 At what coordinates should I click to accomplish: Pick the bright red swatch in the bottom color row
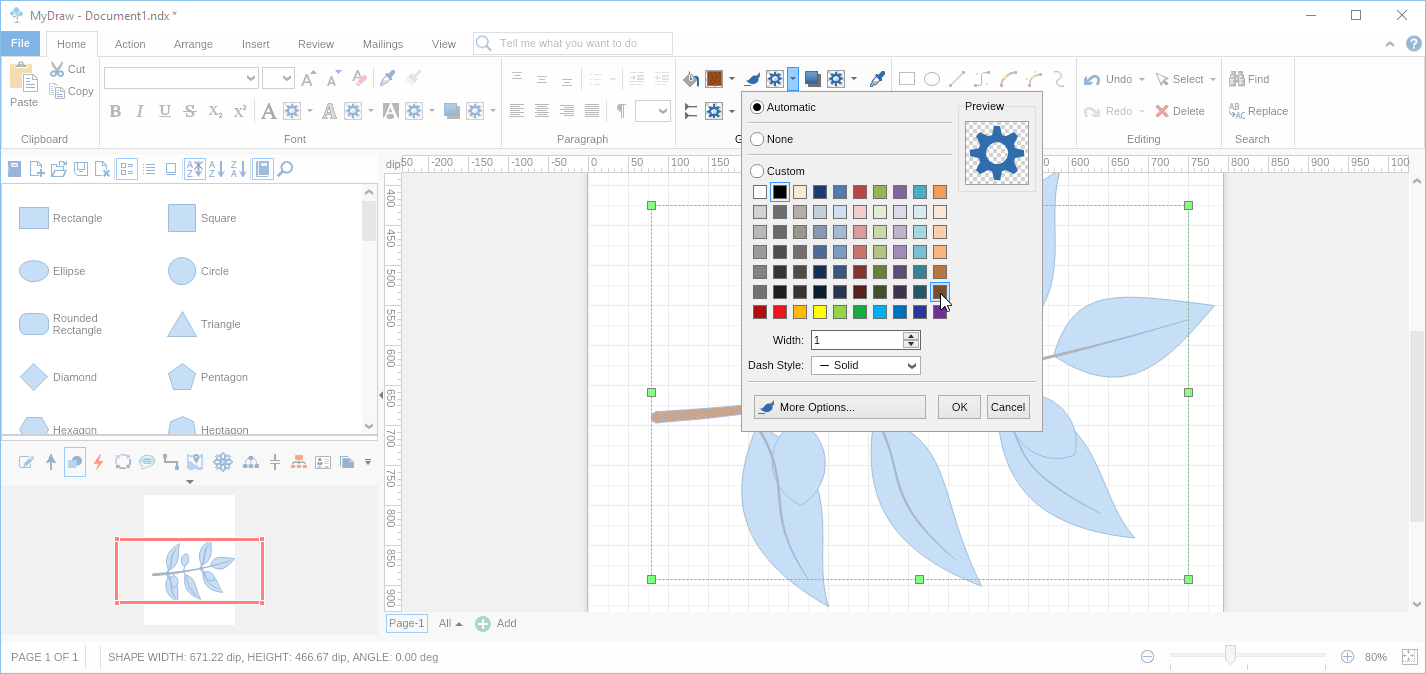780,312
